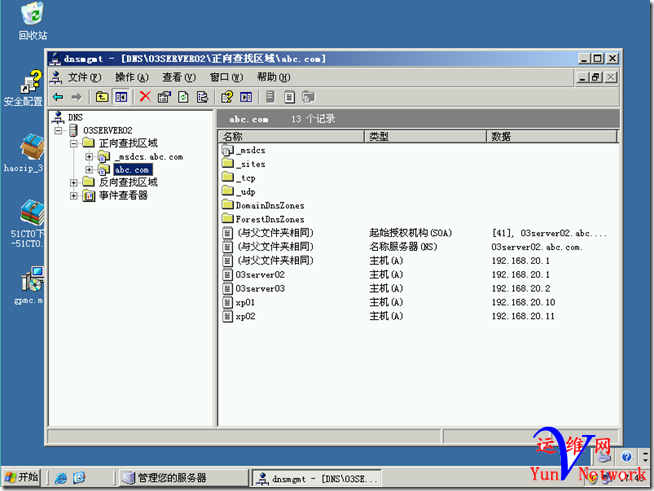Click the Export list toolbar icon
Viewport: 654px width, 491px height.
203,97
